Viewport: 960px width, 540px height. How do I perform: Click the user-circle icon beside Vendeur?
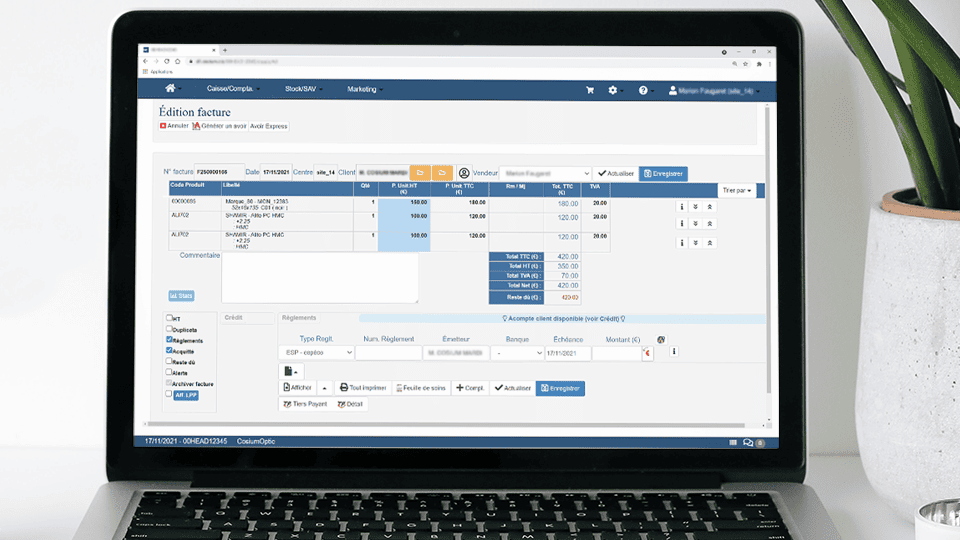pyautogui.click(x=464, y=173)
